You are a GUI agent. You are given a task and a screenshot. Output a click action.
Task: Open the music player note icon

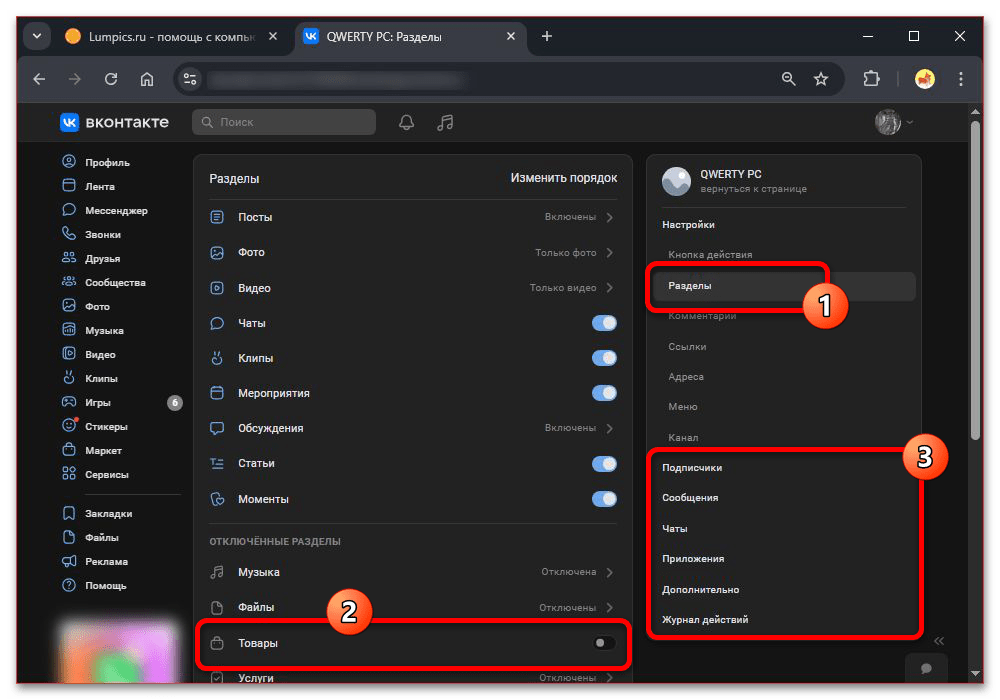446,122
